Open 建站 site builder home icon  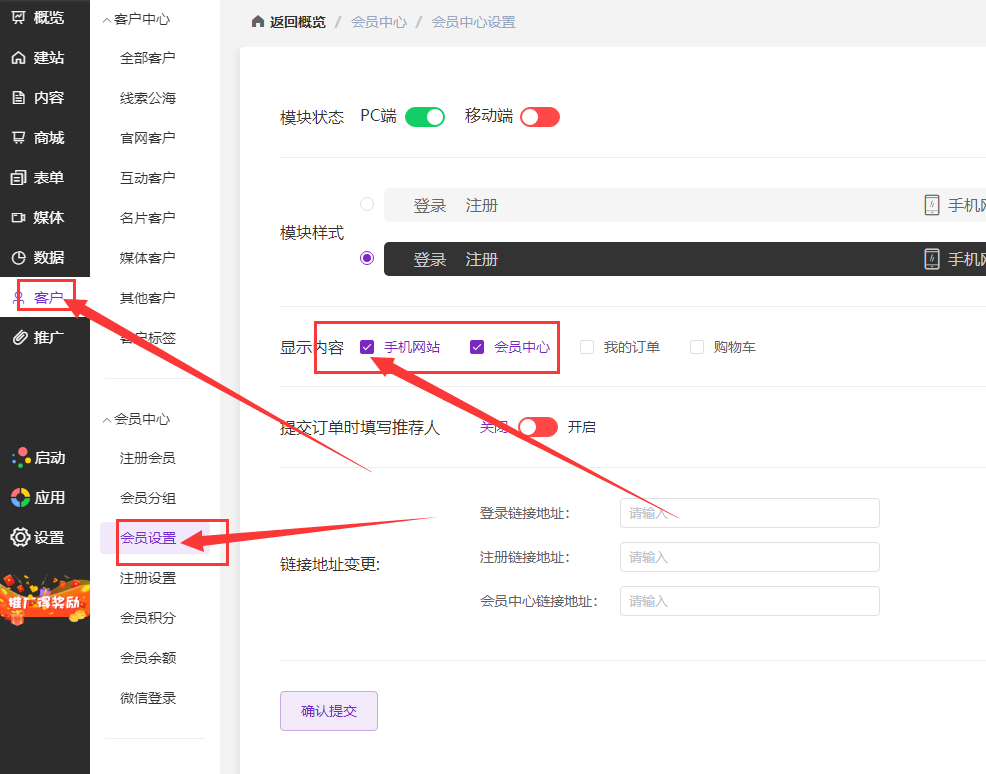18,58
